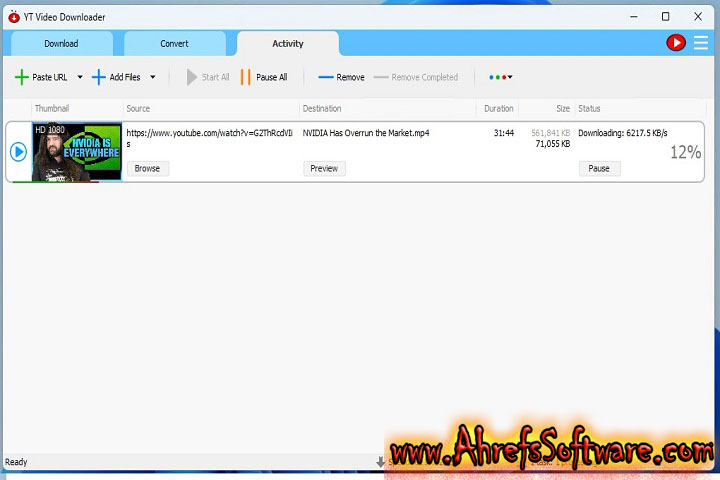This screenshot has width=720, height=480.
Task: Click the 561,841 KB total size
Action: pos(551,133)
